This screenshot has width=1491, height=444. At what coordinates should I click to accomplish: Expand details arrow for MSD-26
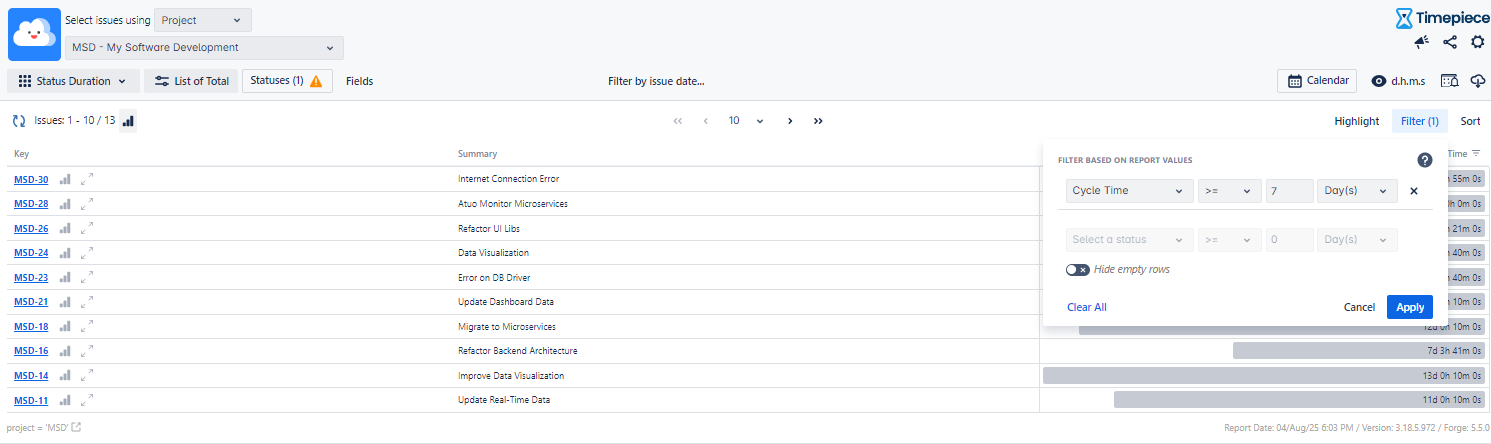[x=87, y=228]
